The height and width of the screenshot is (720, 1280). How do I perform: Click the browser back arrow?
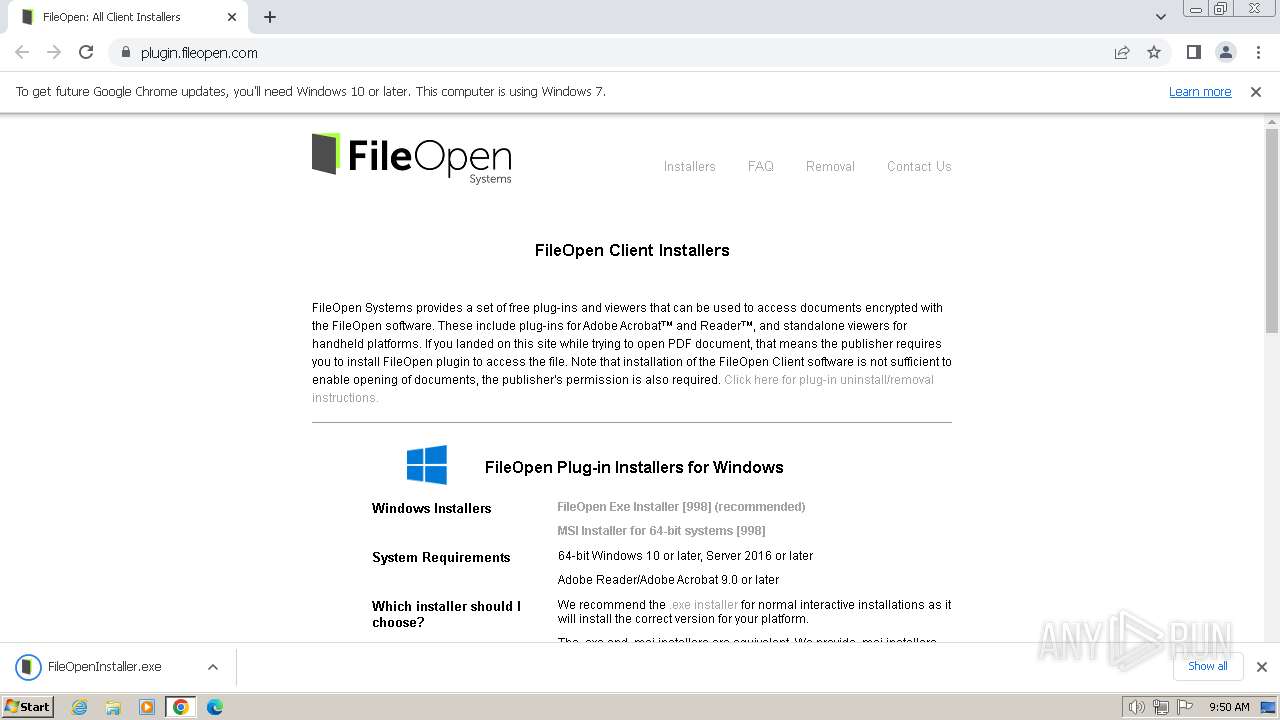point(22,53)
